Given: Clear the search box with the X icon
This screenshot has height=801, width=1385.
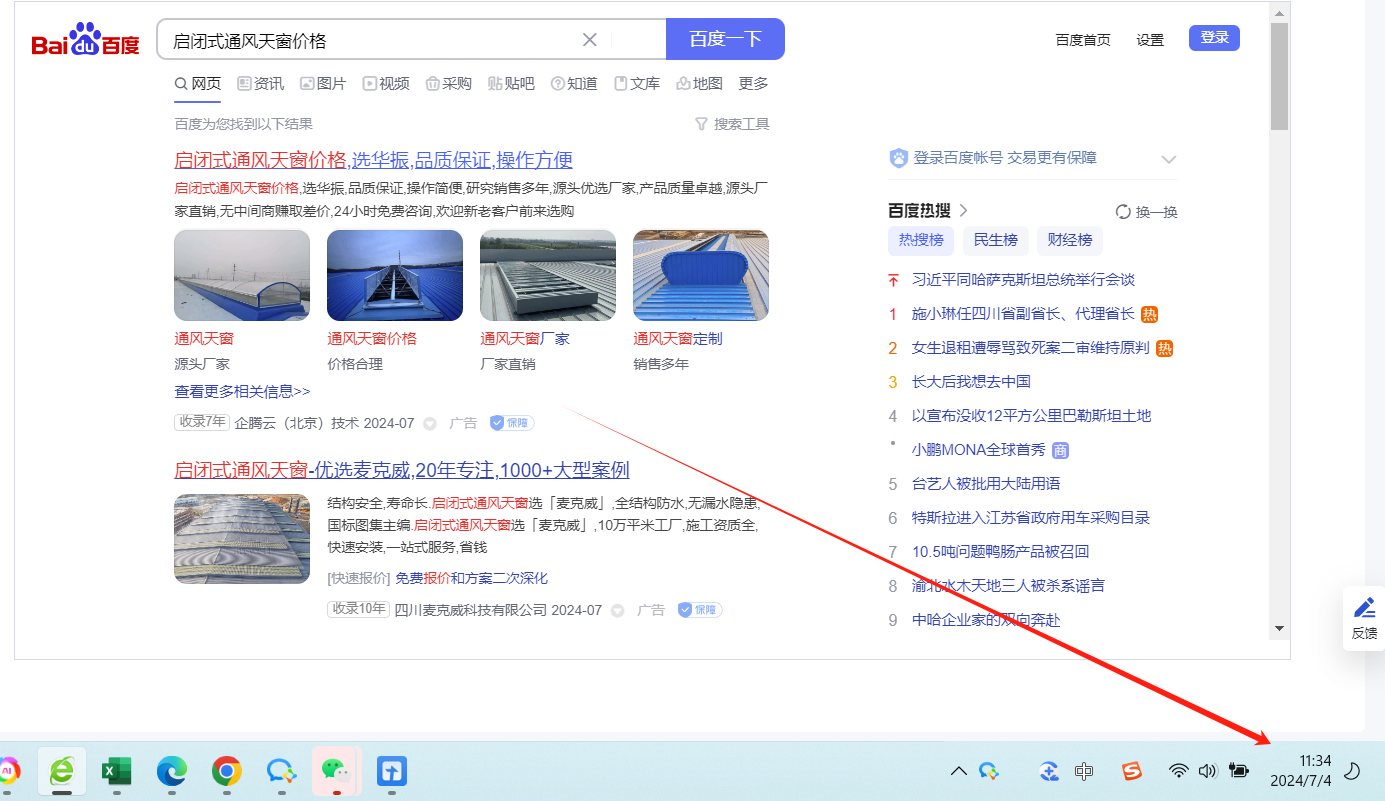Looking at the screenshot, I should tap(590, 40).
